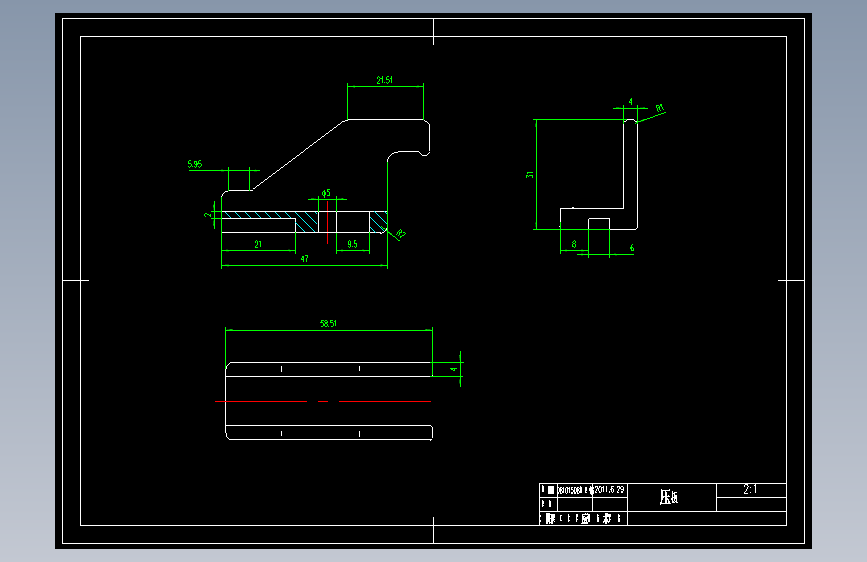The image size is (867, 562).
Task: Click the 5.95 dimension above the left step
Action: pos(195,164)
